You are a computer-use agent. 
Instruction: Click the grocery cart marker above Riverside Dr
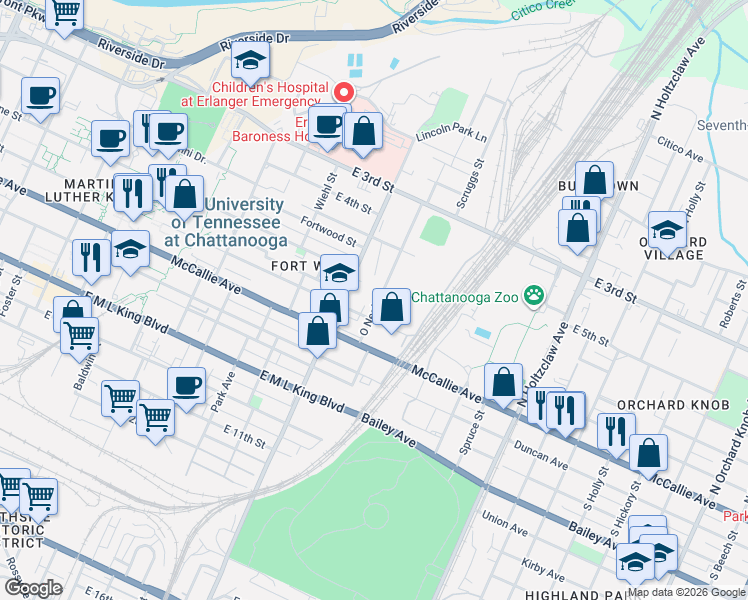click(x=65, y=14)
